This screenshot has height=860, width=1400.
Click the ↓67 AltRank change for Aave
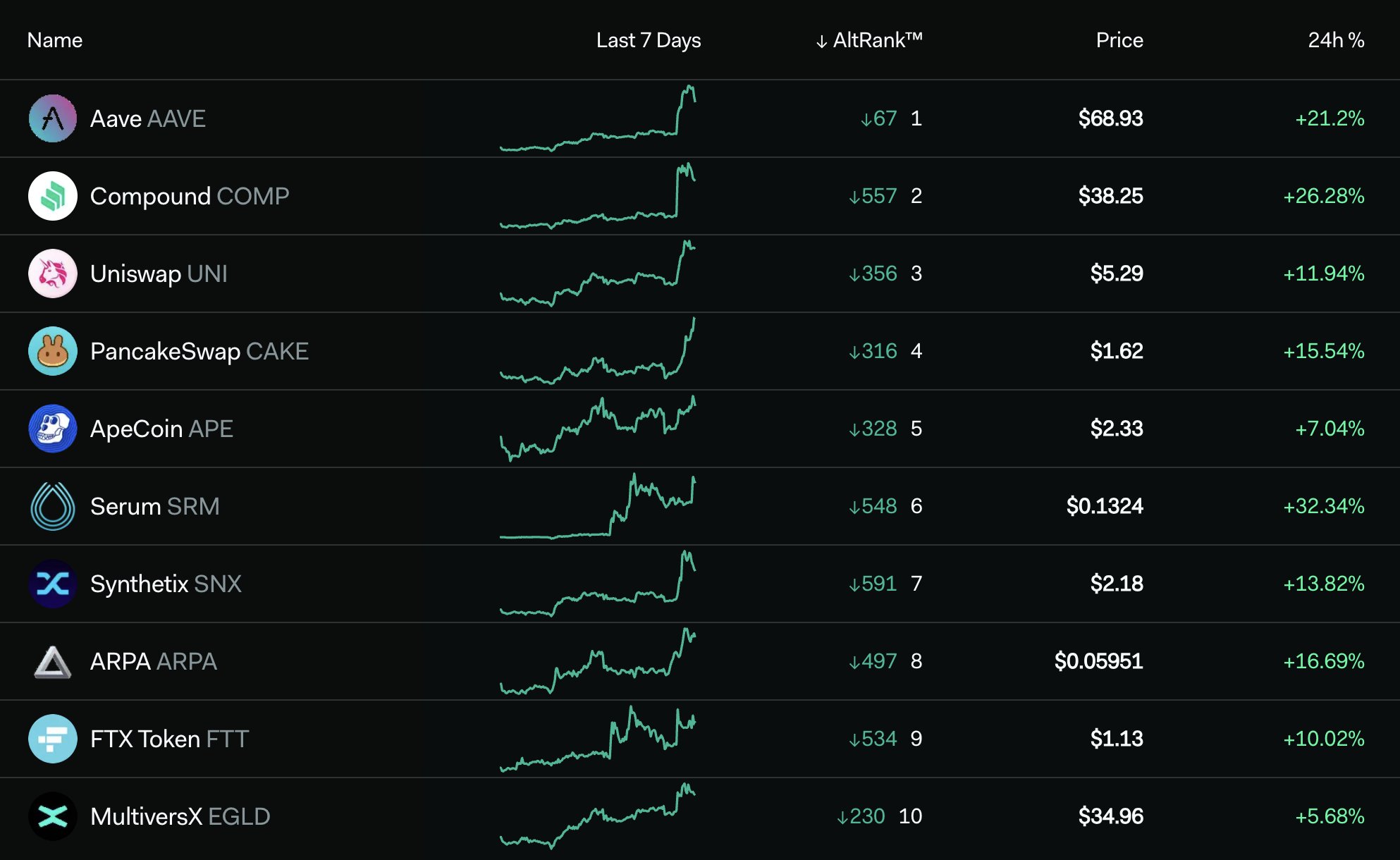click(x=878, y=118)
